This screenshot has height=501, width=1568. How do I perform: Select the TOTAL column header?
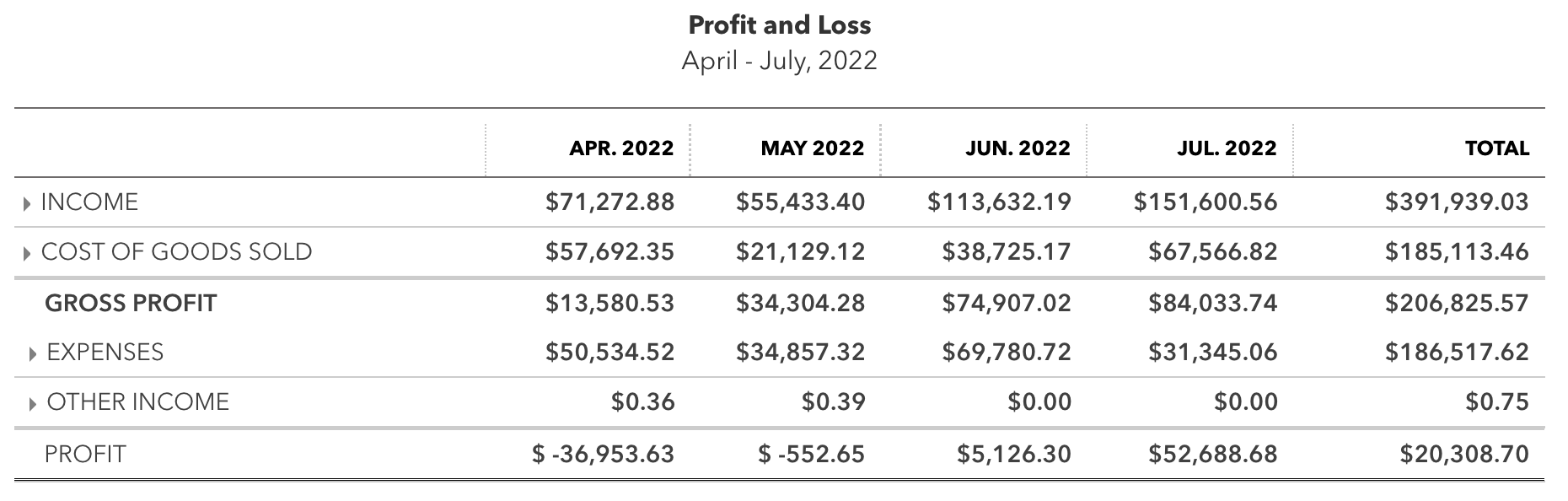[x=1497, y=148]
